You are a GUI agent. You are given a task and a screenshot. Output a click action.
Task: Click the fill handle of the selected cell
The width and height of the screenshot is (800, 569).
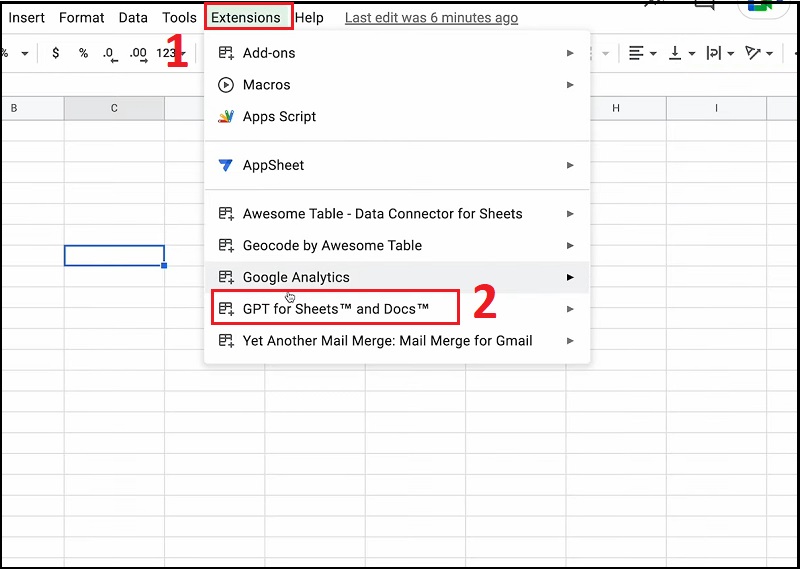(164, 265)
